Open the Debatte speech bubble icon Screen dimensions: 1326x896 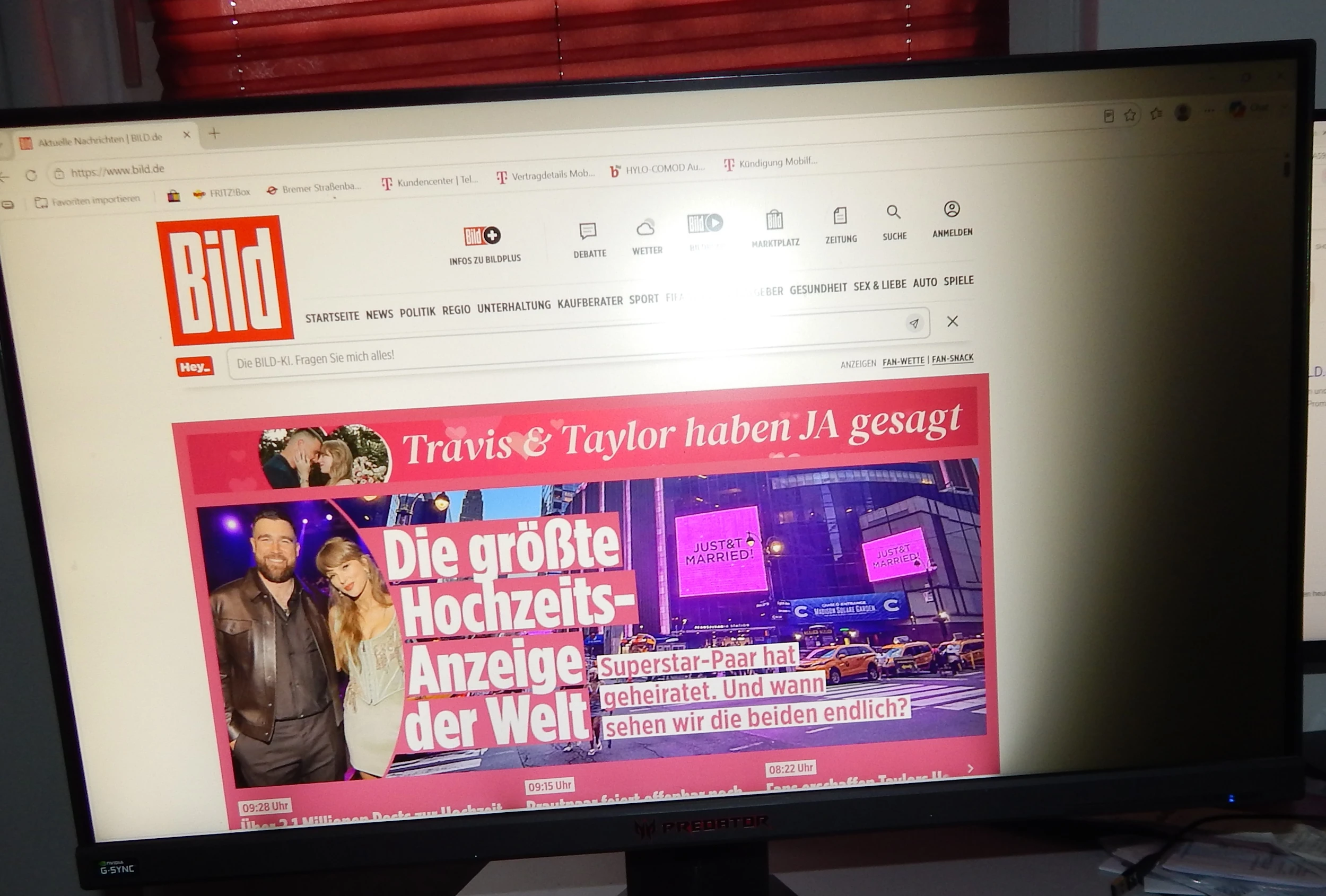click(588, 231)
